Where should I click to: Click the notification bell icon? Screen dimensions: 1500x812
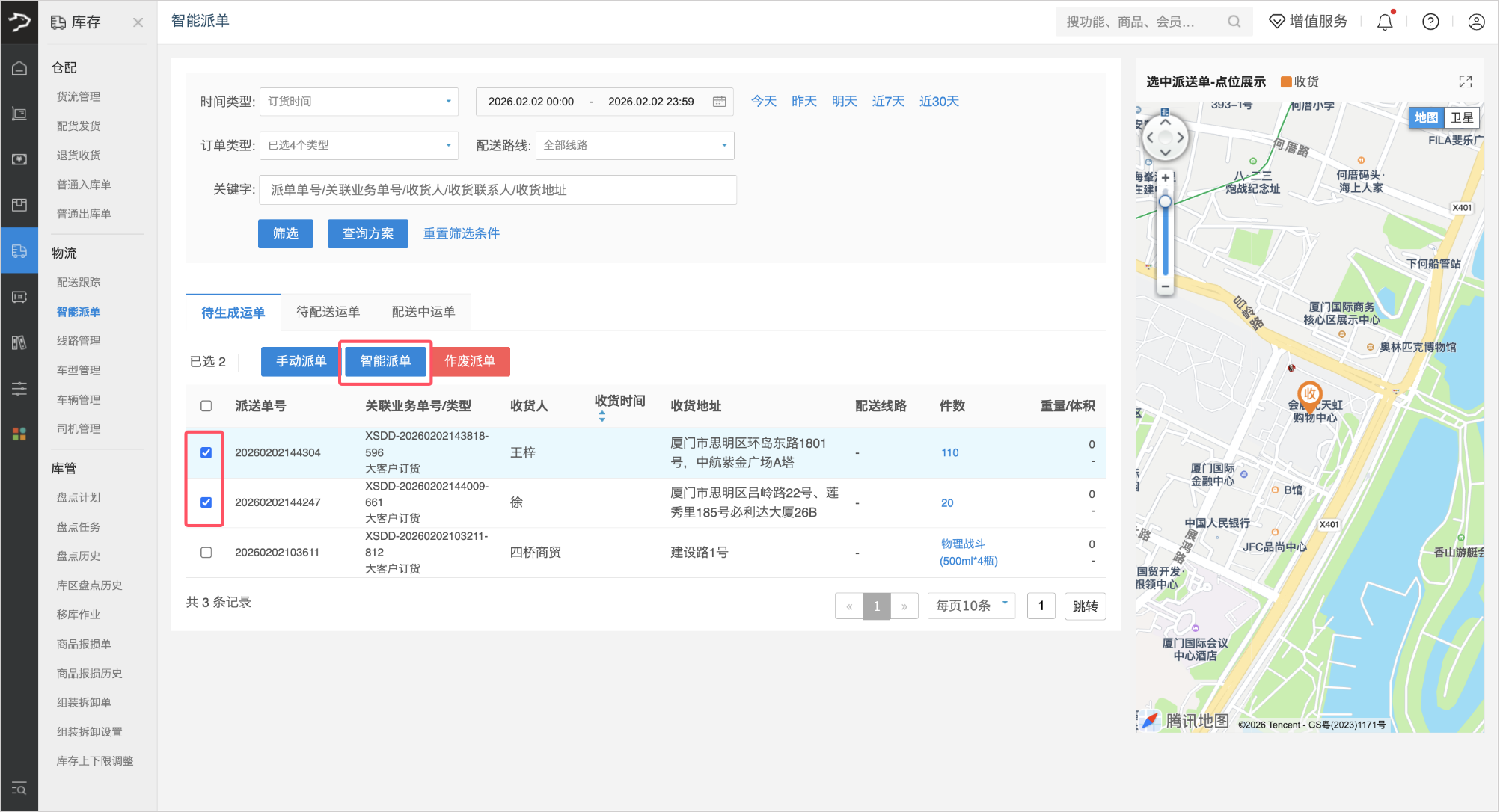click(x=1385, y=22)
